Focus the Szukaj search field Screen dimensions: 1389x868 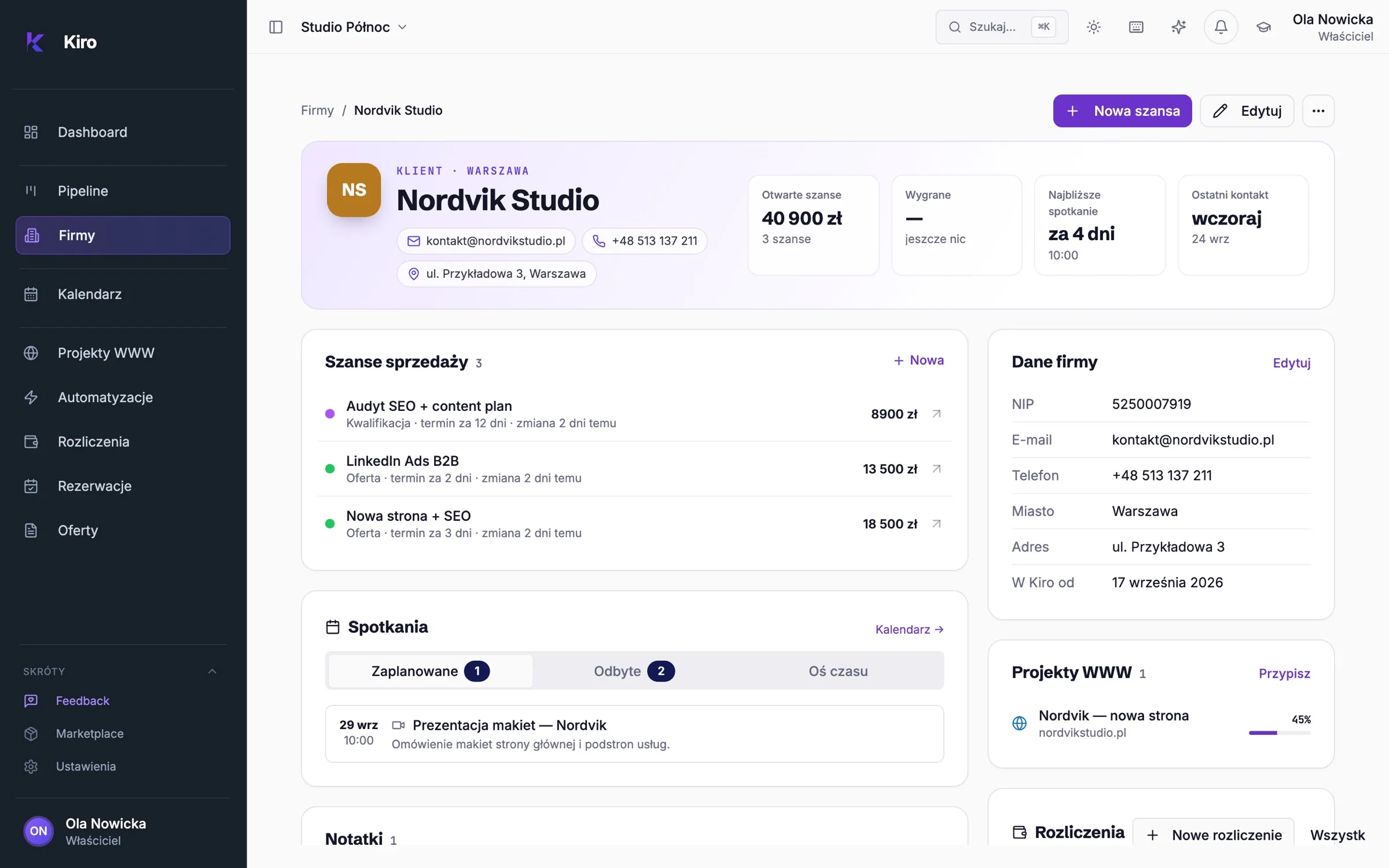[1002, 27]
